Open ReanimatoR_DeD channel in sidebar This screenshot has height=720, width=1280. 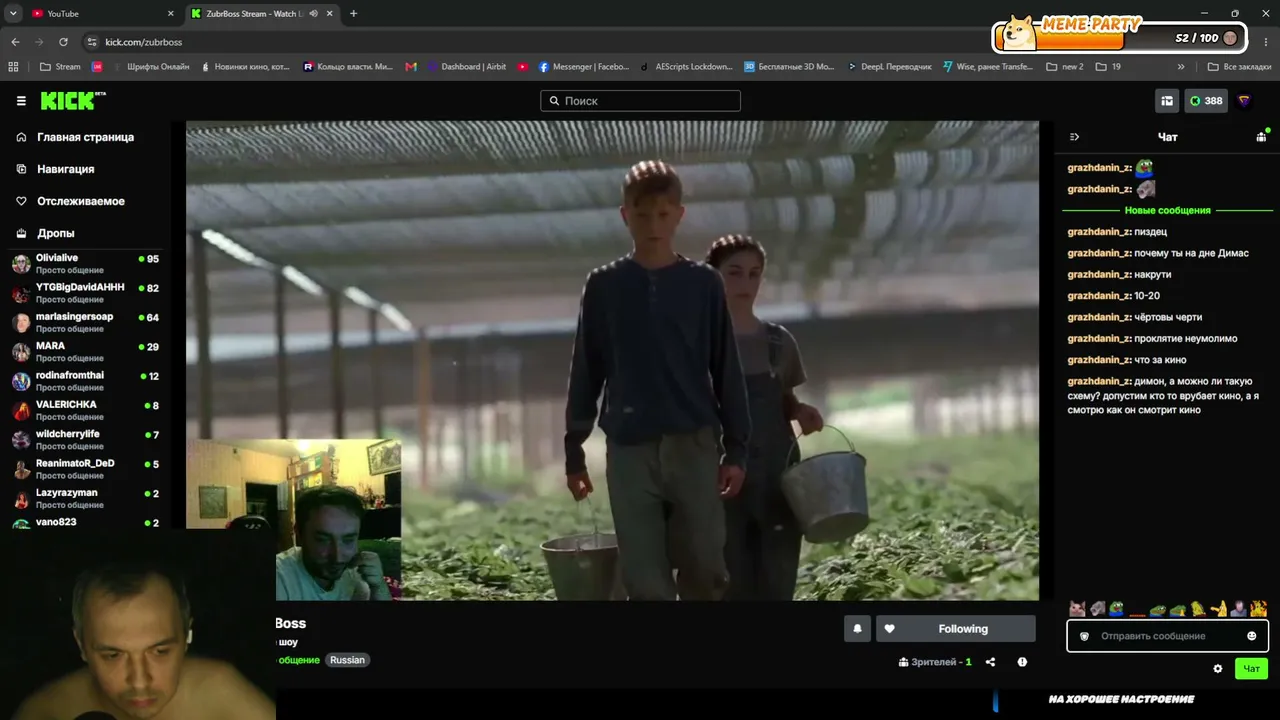[85, 469]
